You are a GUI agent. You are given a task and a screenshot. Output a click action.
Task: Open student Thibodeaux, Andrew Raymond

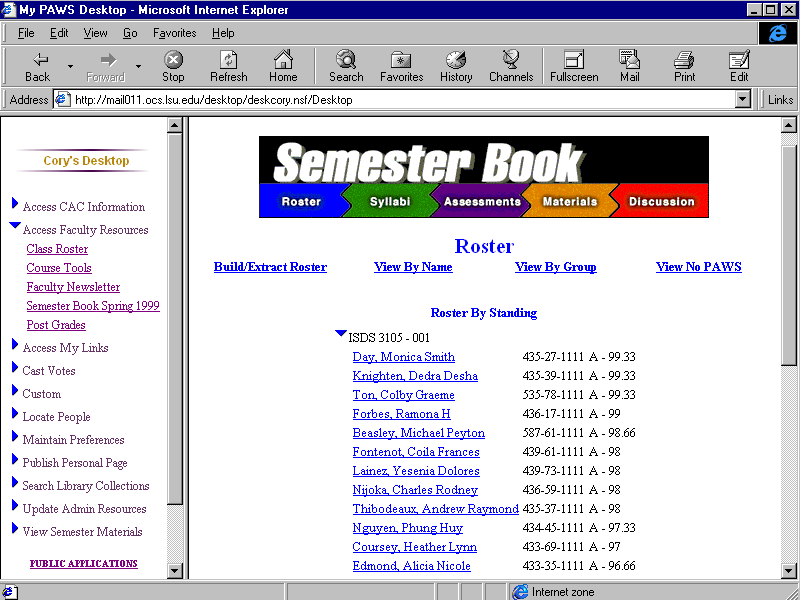[435, 509]
